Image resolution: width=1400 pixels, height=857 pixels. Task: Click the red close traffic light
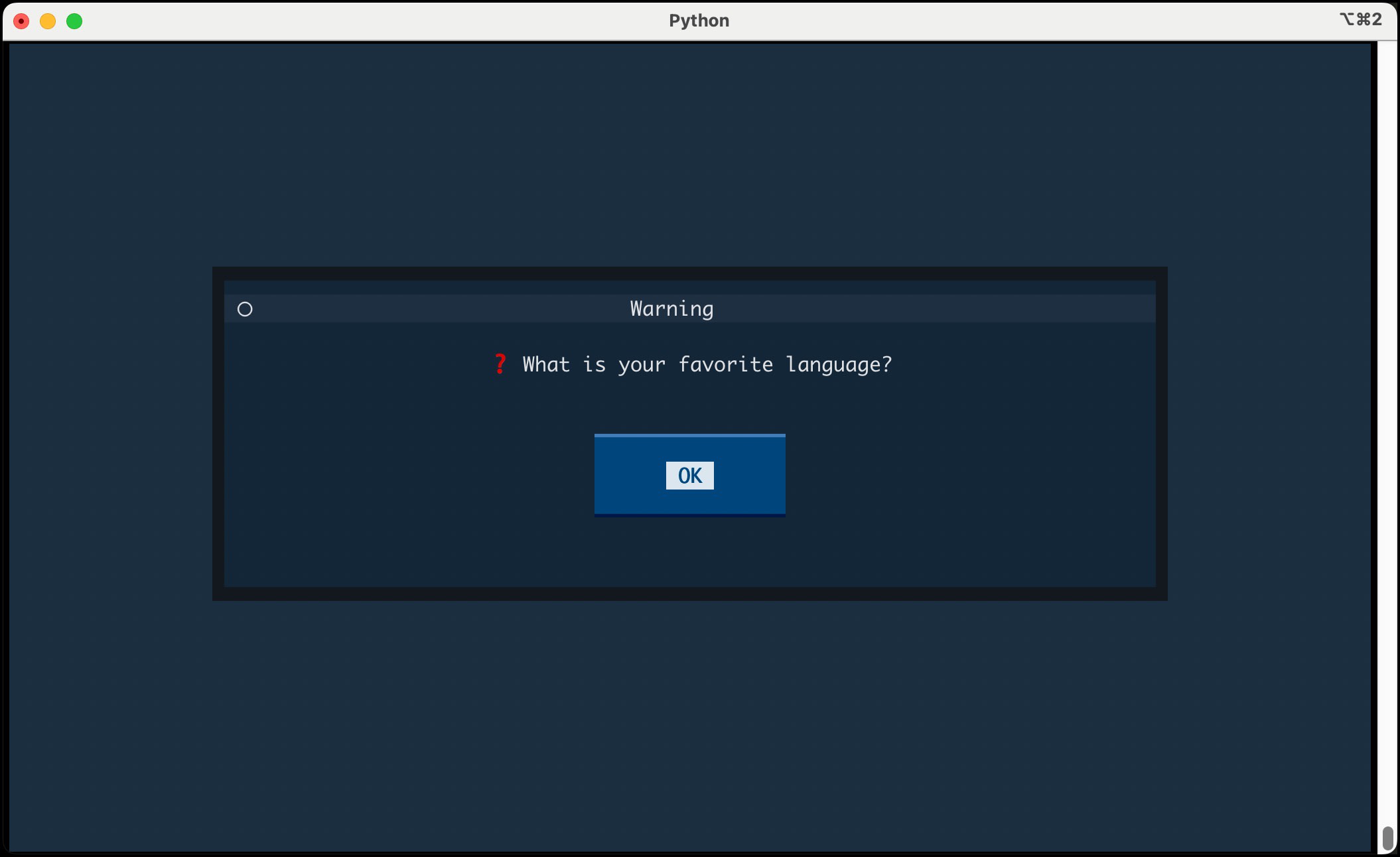click(x=22, y=21)
